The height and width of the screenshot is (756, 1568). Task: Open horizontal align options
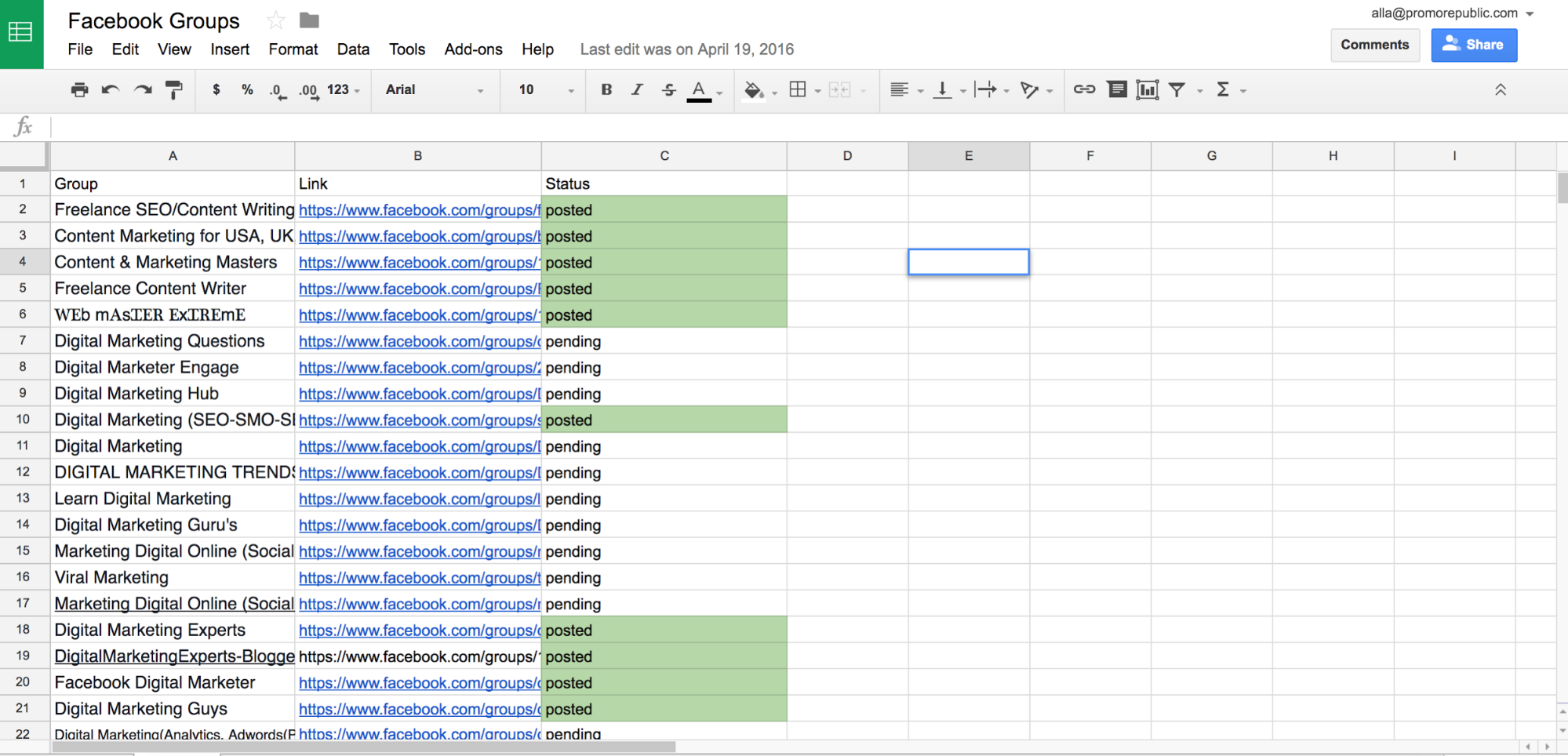click(900, 90)
